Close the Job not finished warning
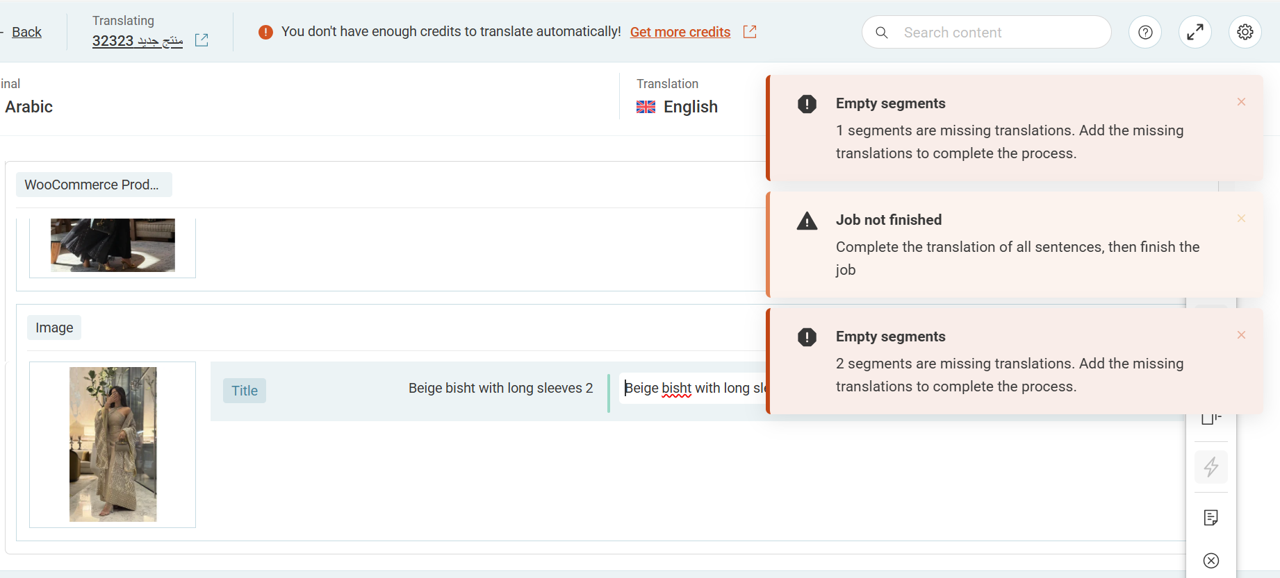 pos(1241,218)
